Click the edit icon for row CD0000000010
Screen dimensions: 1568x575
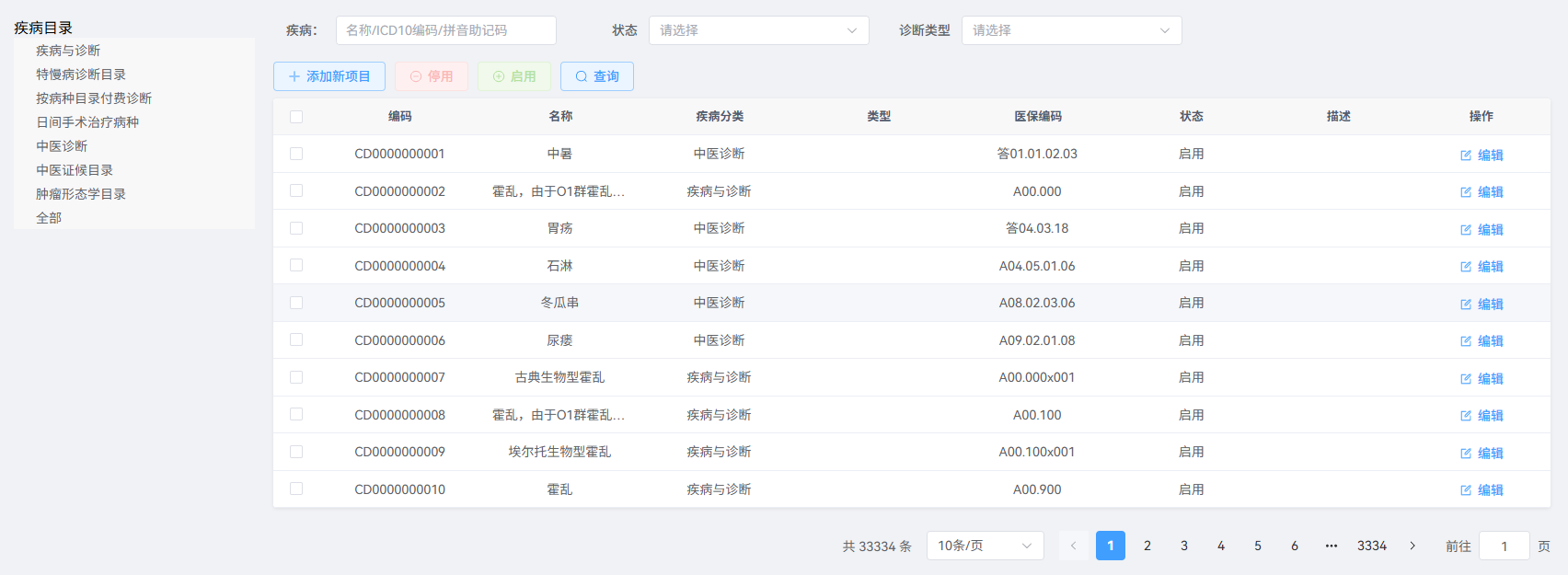click(1466, 490)
